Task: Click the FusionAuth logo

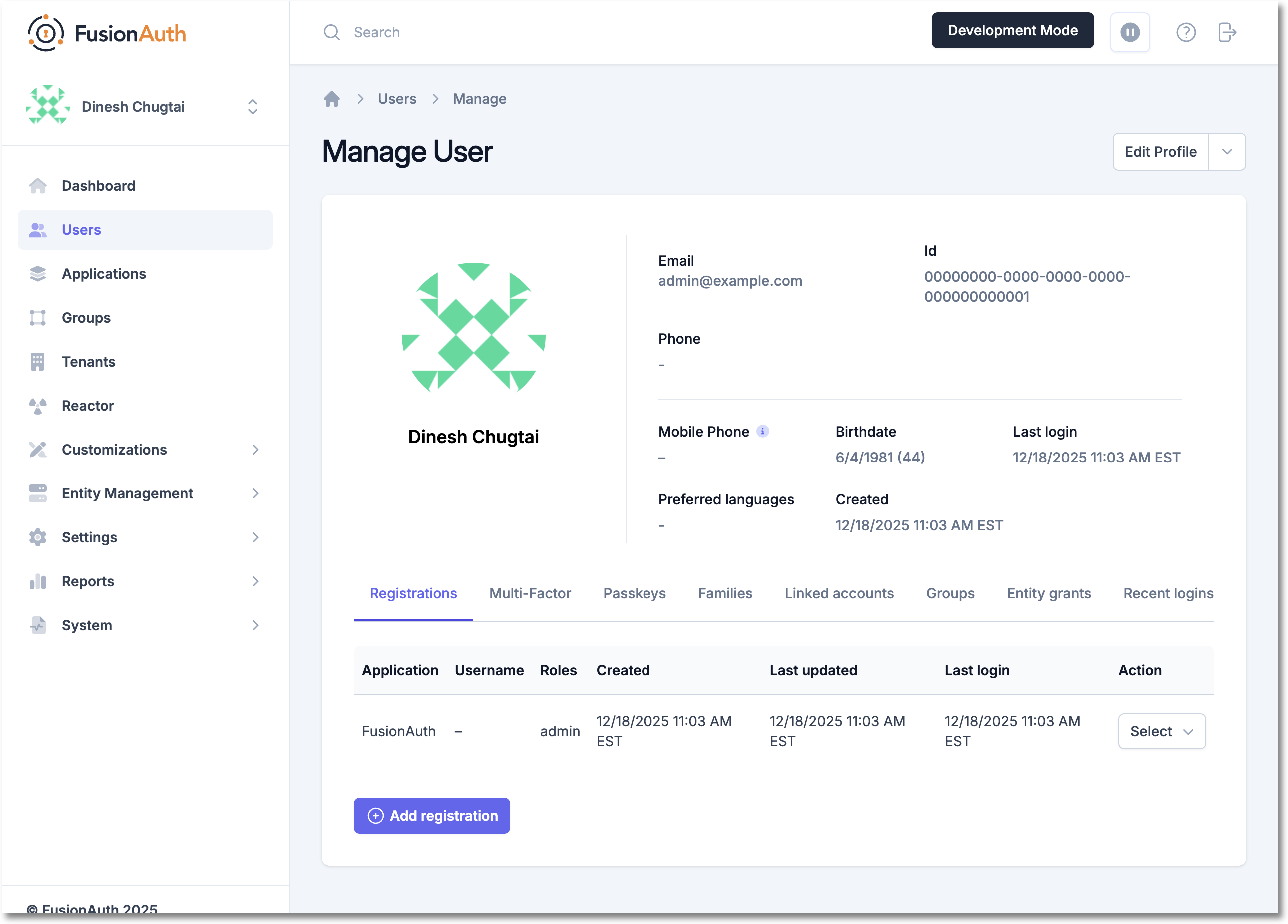Action: (107, 32)
